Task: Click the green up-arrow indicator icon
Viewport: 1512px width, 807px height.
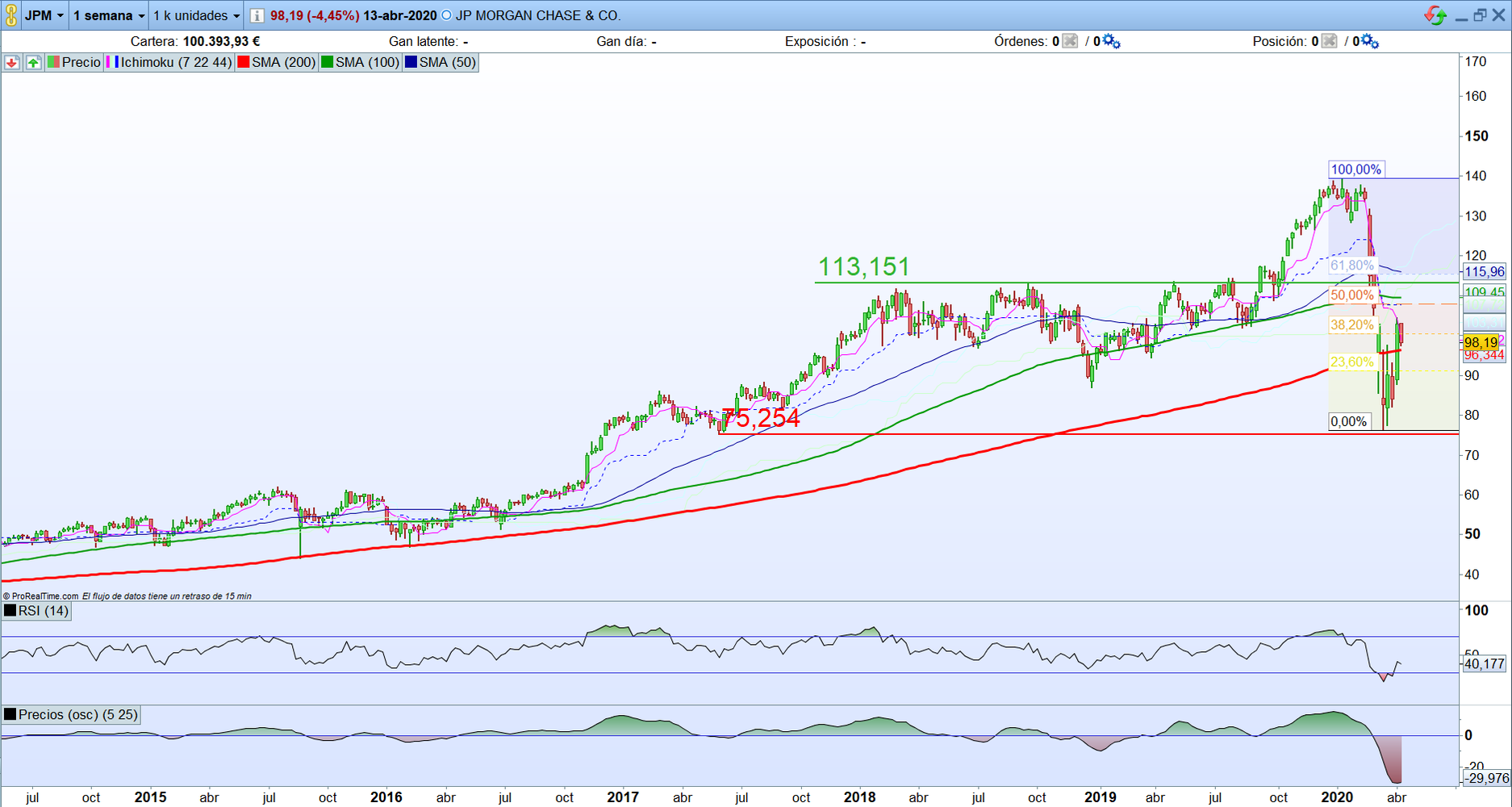Action: [x=33, y=62]
